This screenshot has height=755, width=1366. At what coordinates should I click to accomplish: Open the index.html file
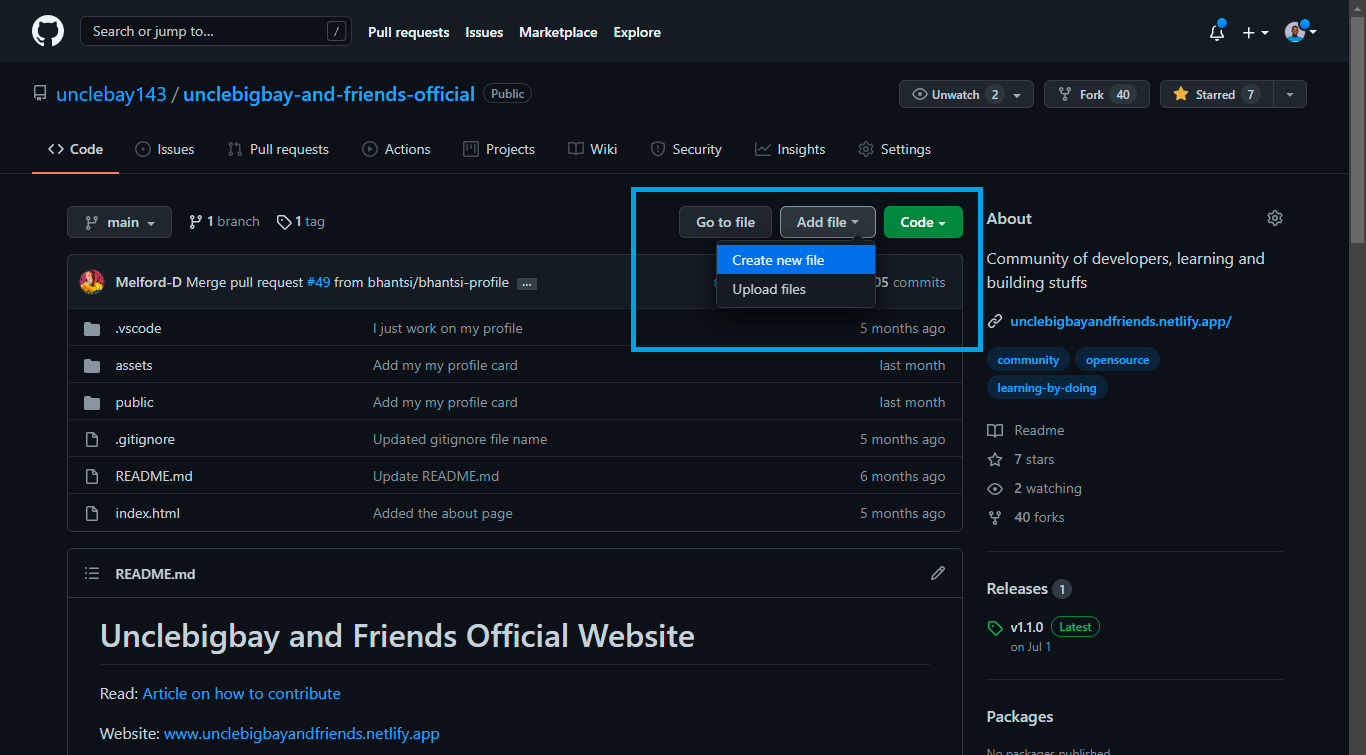click(x=148, y=513)
